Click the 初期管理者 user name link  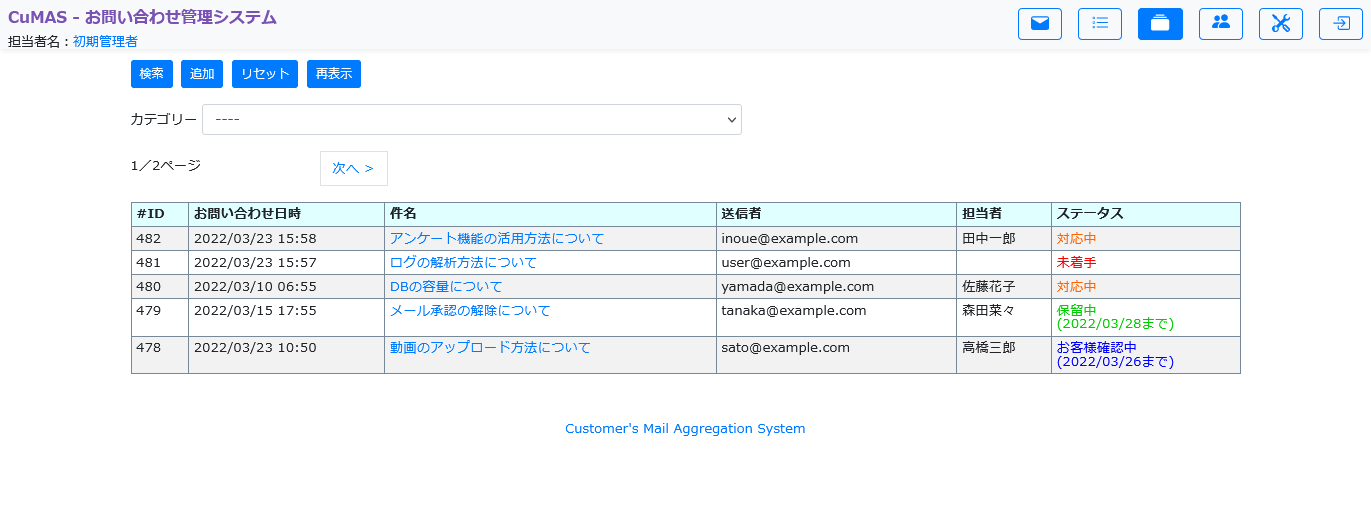[105, 42]
